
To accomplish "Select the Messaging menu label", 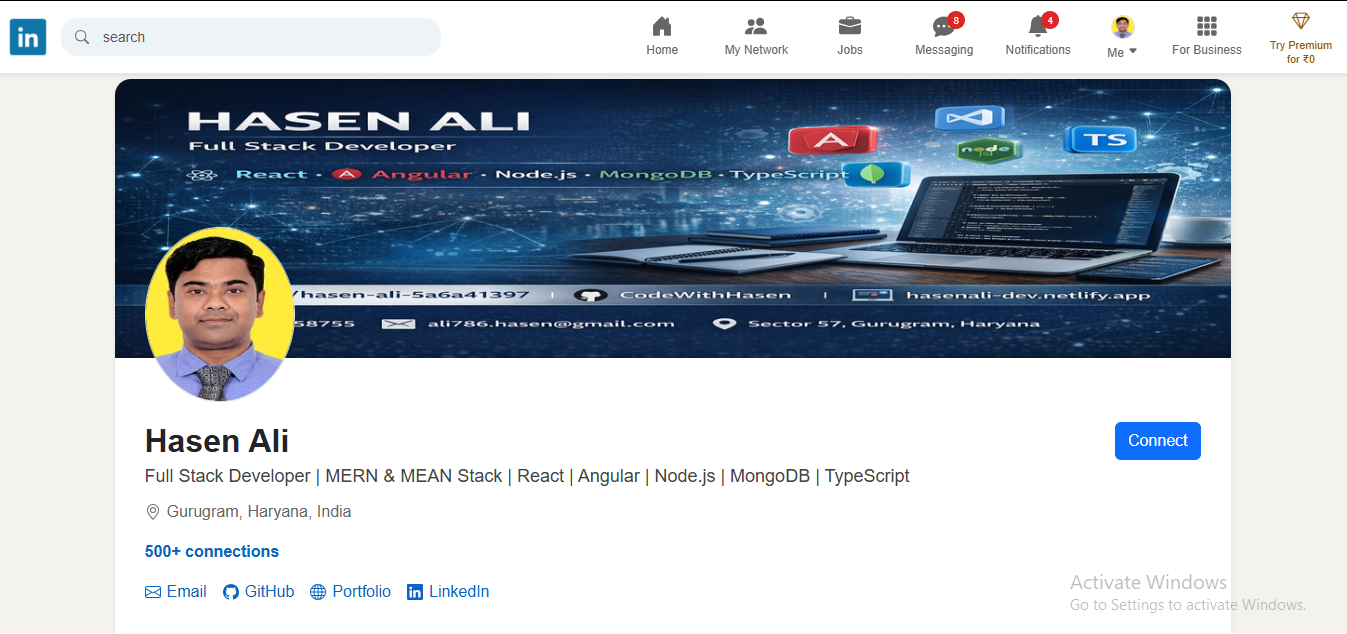I will point(944,50).
